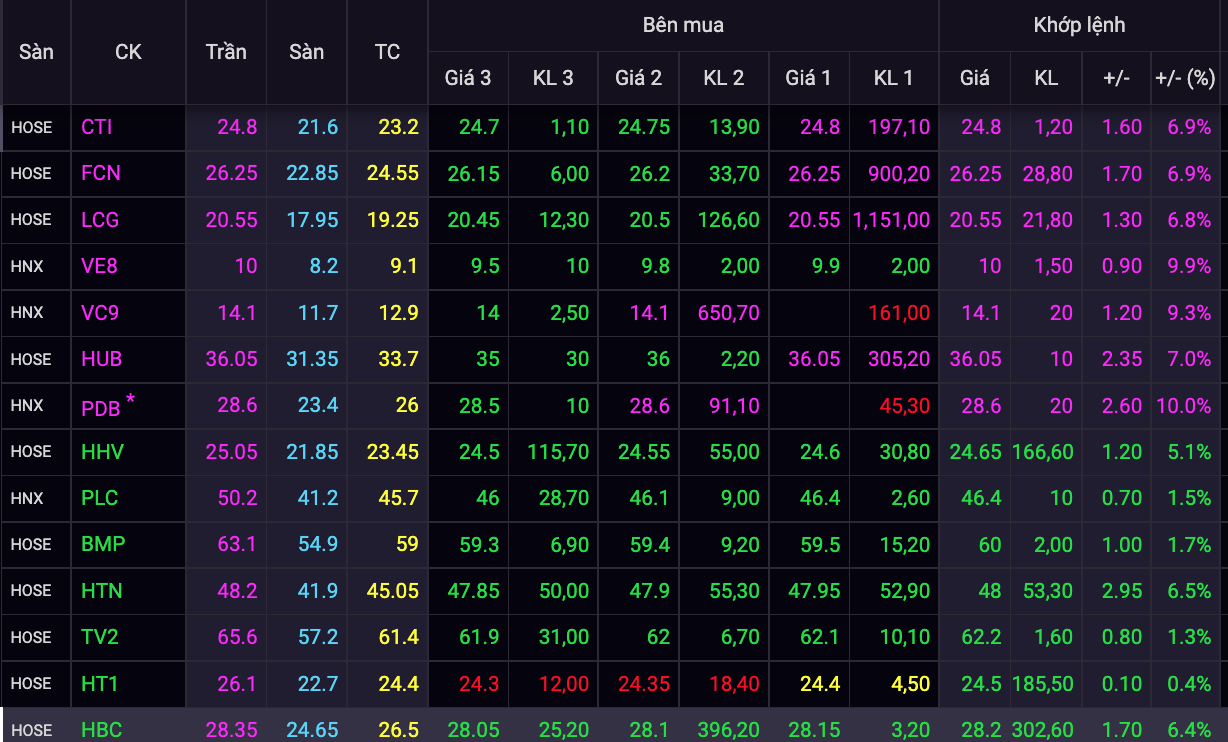
Task: Click the VE8 ticker symbol
Action: 100,266
